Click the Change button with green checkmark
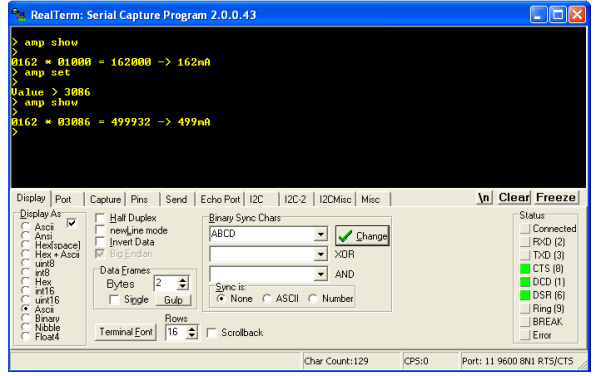 click(362, 236)
